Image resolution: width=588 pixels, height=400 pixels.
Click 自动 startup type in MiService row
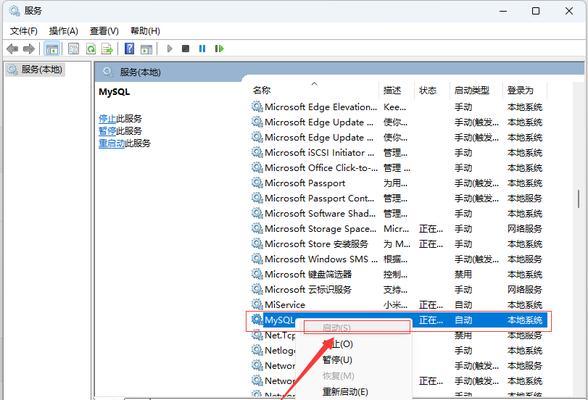coord(463,305)
